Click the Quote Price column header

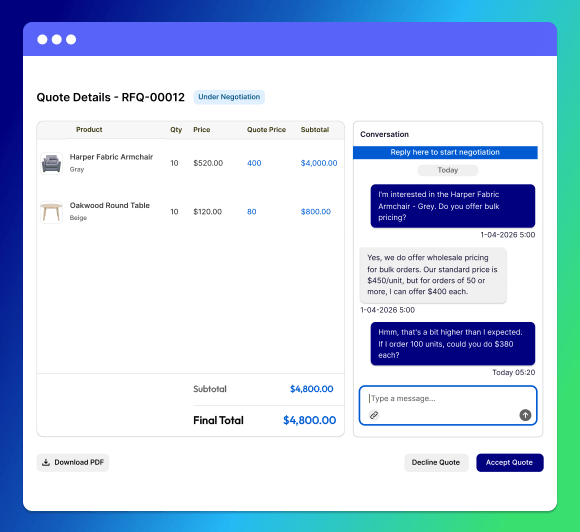pyautogui.click(x=266, y=129)
